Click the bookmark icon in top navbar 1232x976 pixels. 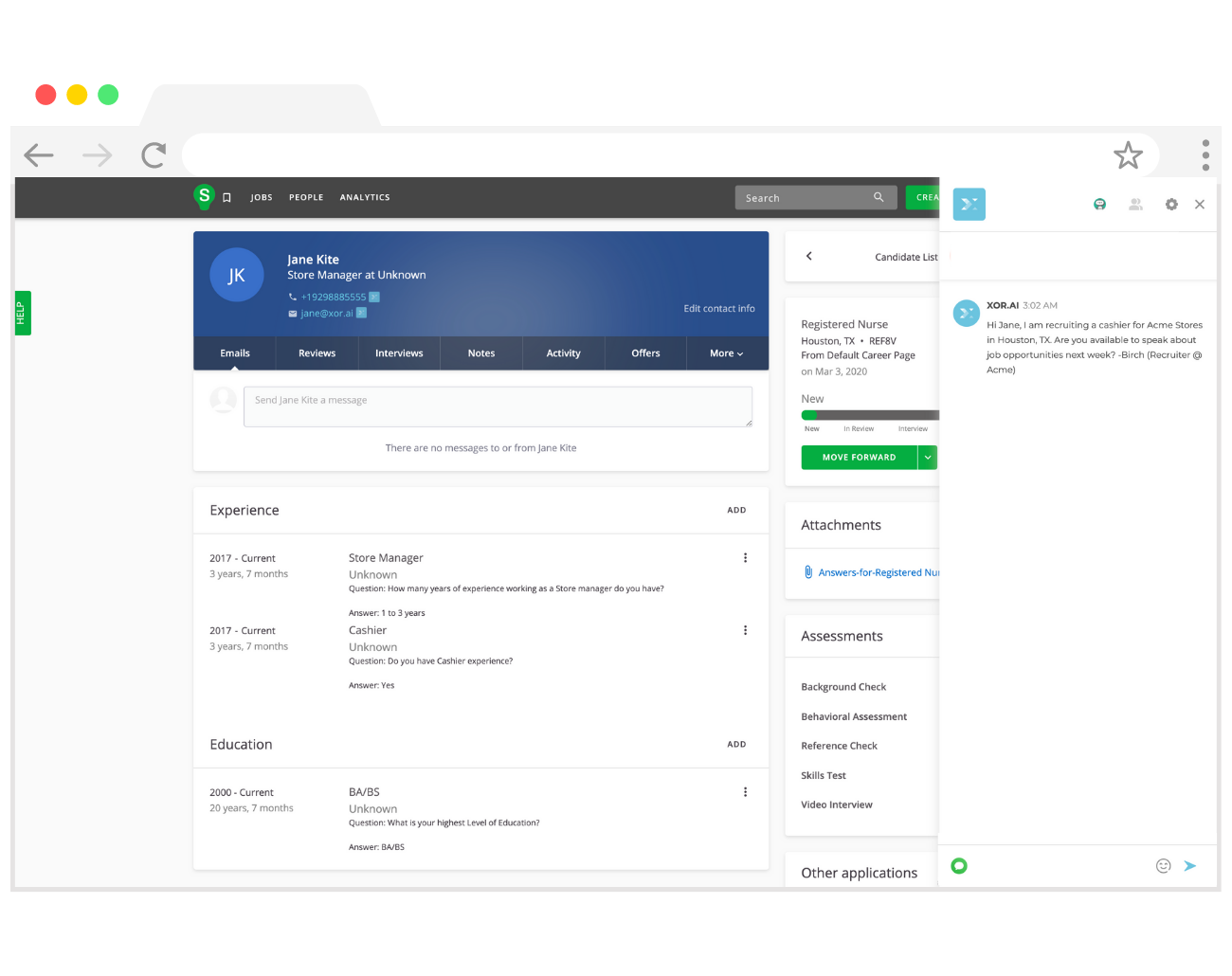pos(226,198)
